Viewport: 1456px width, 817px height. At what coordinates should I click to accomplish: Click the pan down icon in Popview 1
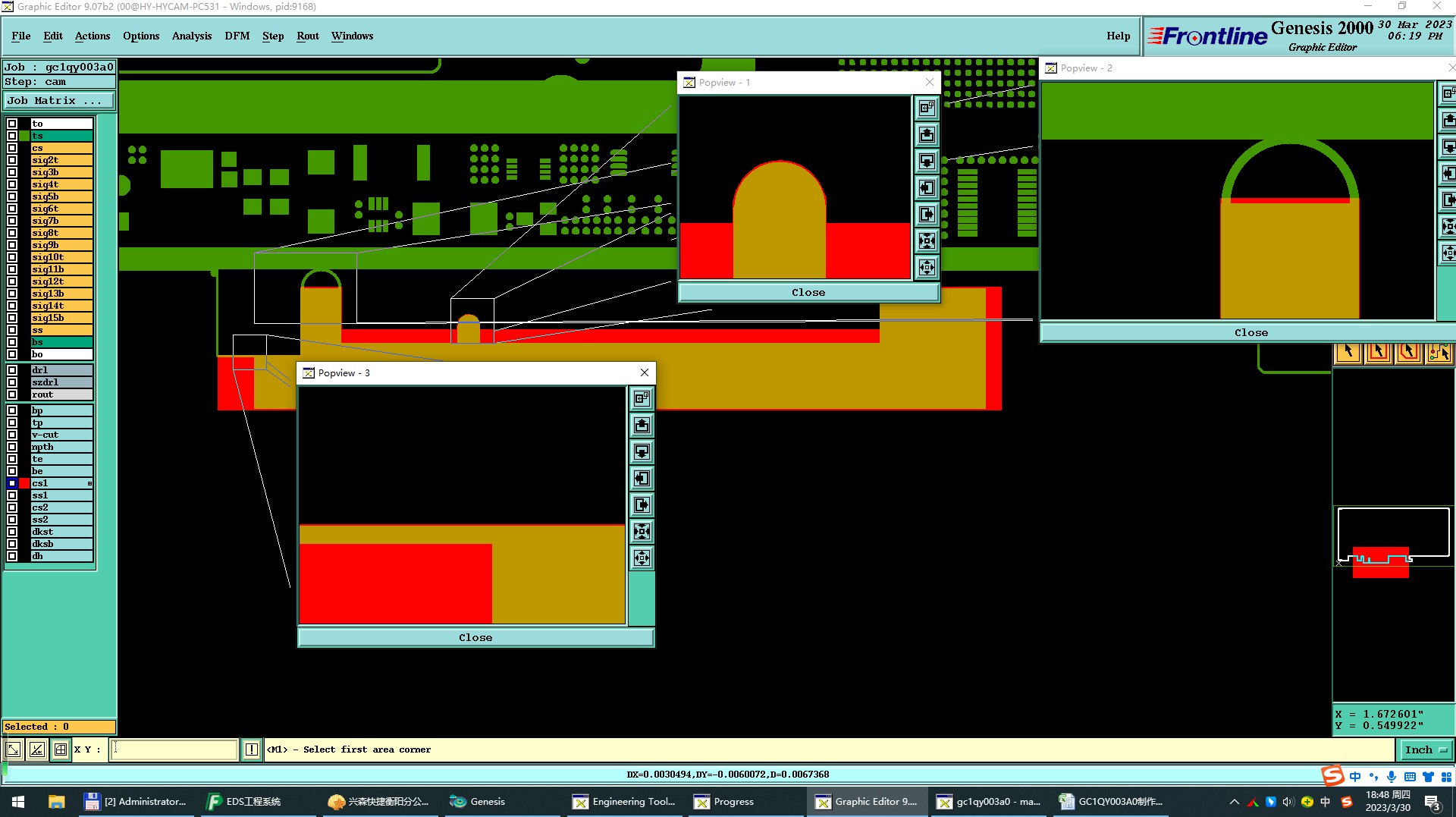[x=927, y=162]
